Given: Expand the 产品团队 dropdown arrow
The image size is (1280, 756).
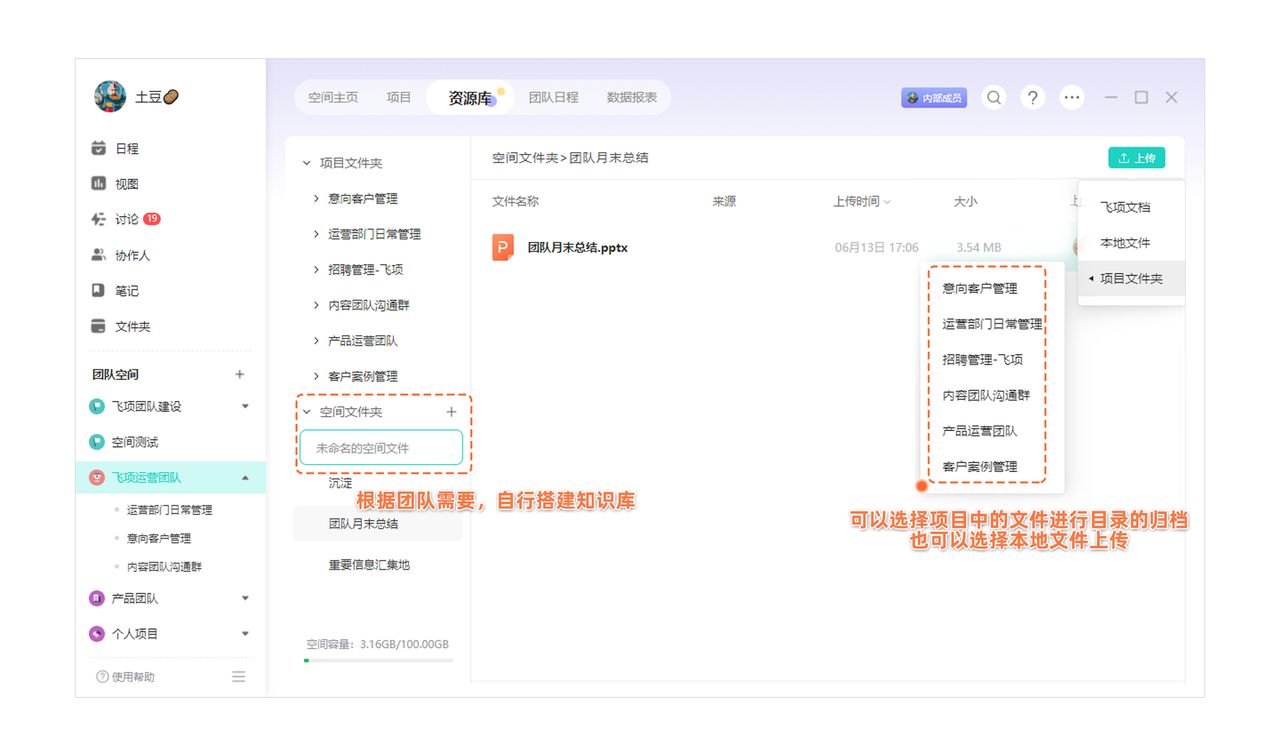Looking at the screenshot, I should [245, 598].
